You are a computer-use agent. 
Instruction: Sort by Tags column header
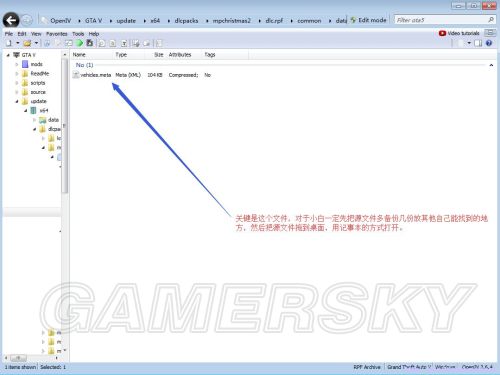pyautogui.click(x=210, y=55)
